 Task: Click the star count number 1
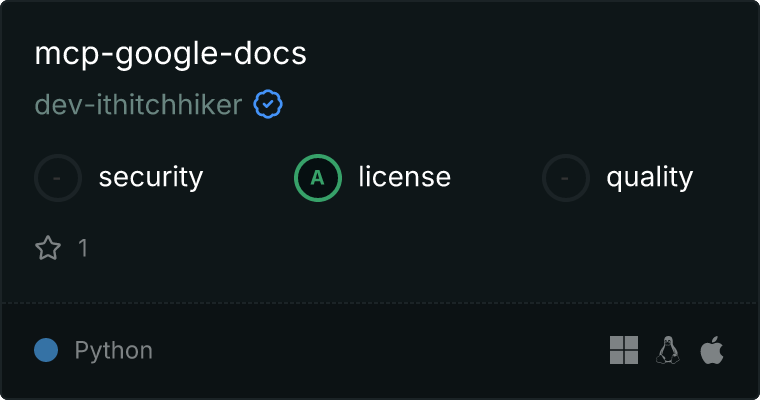click(x=83, y=248)
